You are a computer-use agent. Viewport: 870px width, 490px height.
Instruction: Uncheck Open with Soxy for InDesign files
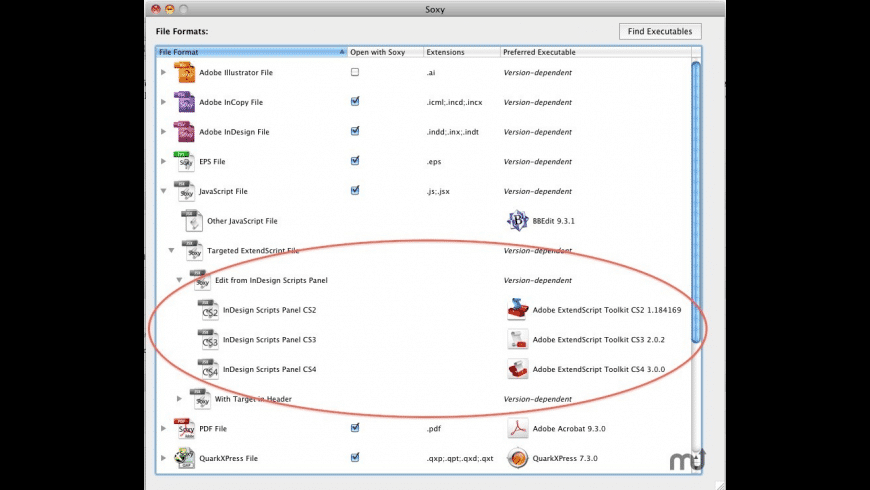(x=355, y=132)
